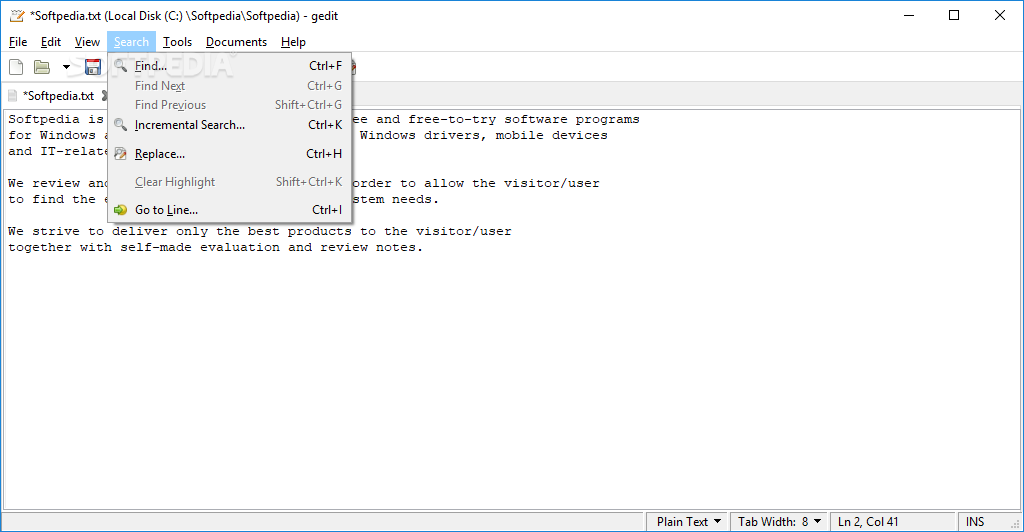This screenshot has height=532, width=1024.
Task: Click the gedit app icon in title bar
Action: [x=17, y=16]
